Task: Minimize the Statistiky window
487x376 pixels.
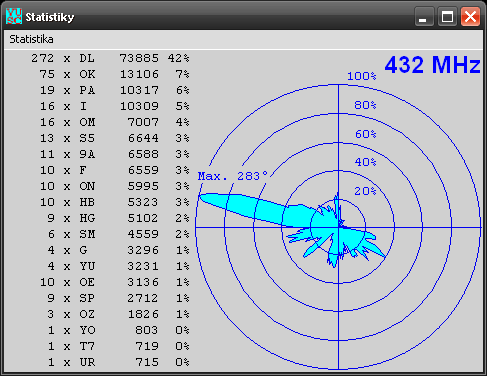Action: pos(424,16)
